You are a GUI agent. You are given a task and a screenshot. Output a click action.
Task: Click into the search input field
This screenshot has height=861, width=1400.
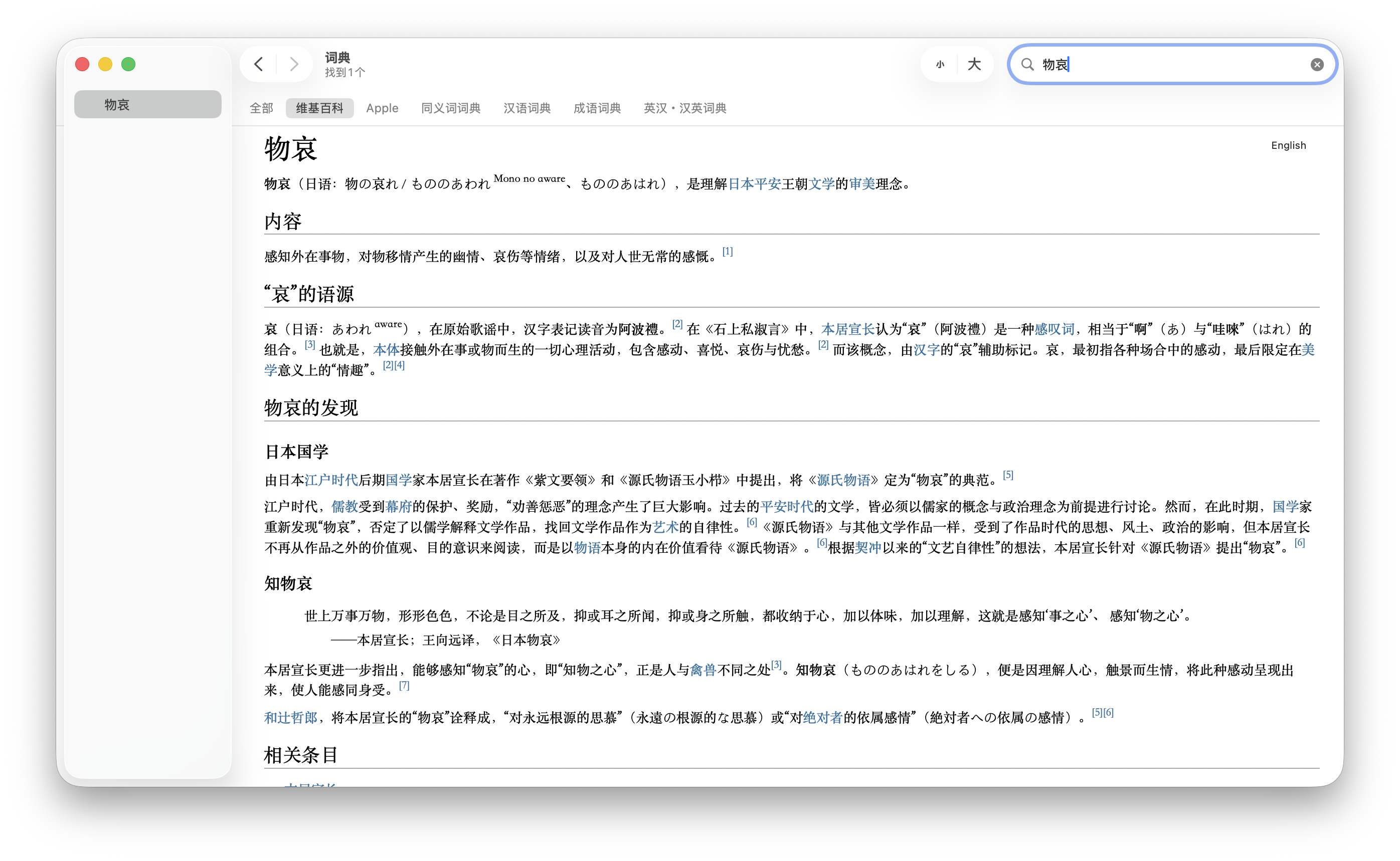pos(1173,64)
